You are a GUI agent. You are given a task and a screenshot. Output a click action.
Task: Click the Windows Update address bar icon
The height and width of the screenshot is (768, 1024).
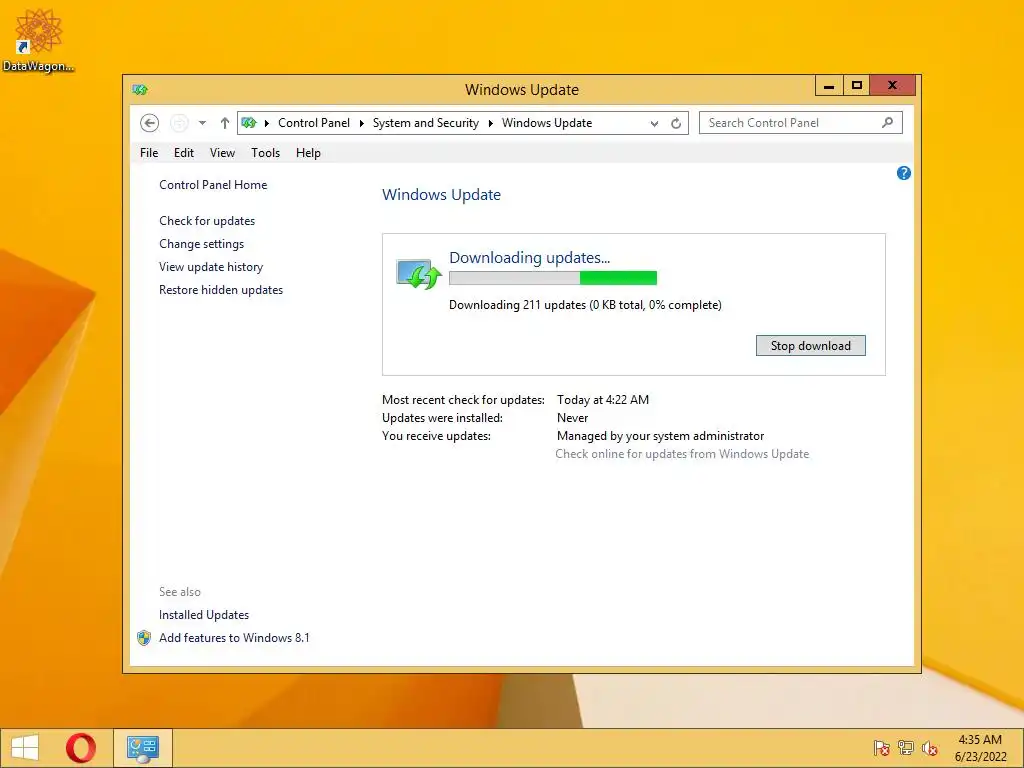(x=249, y=123)
